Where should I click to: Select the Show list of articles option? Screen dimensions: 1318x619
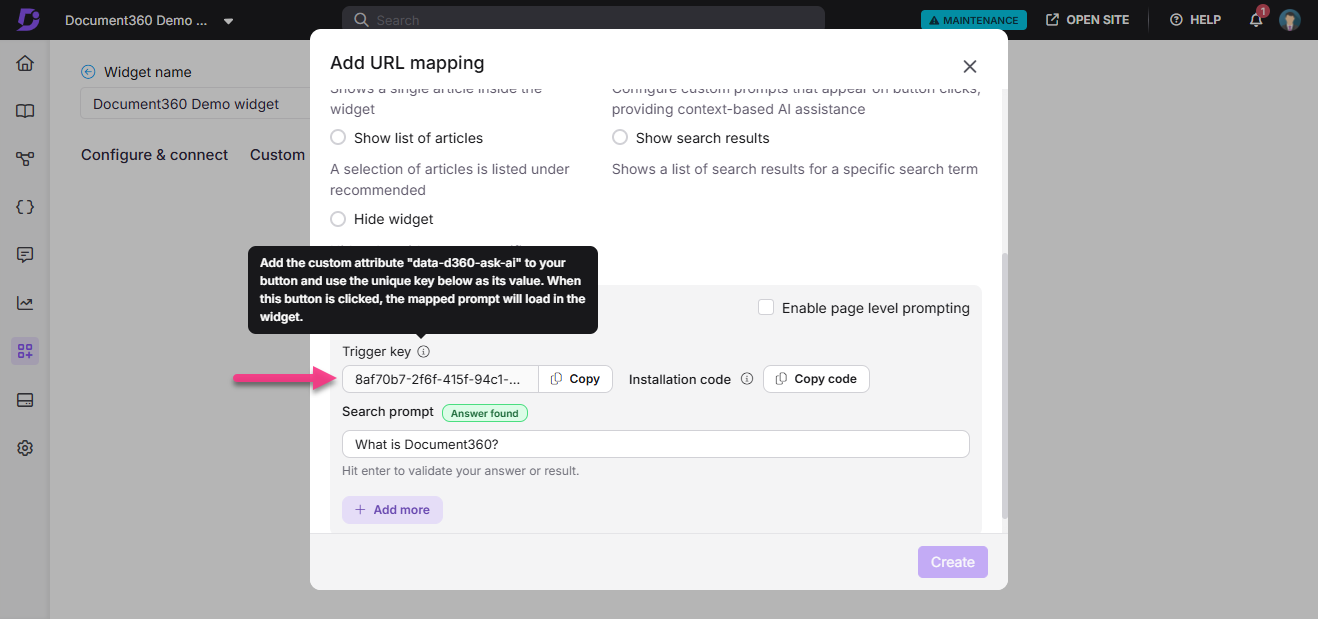[339, 138]
